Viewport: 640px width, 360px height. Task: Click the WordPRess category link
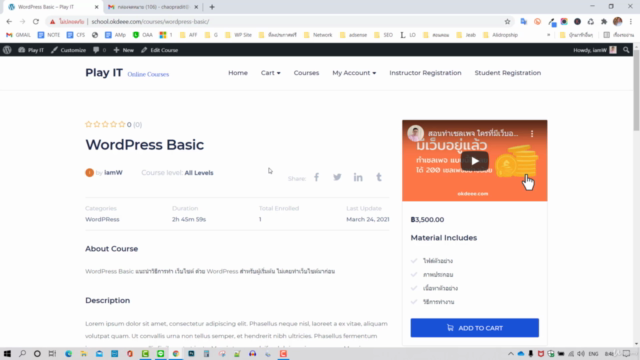coord(102,219)
